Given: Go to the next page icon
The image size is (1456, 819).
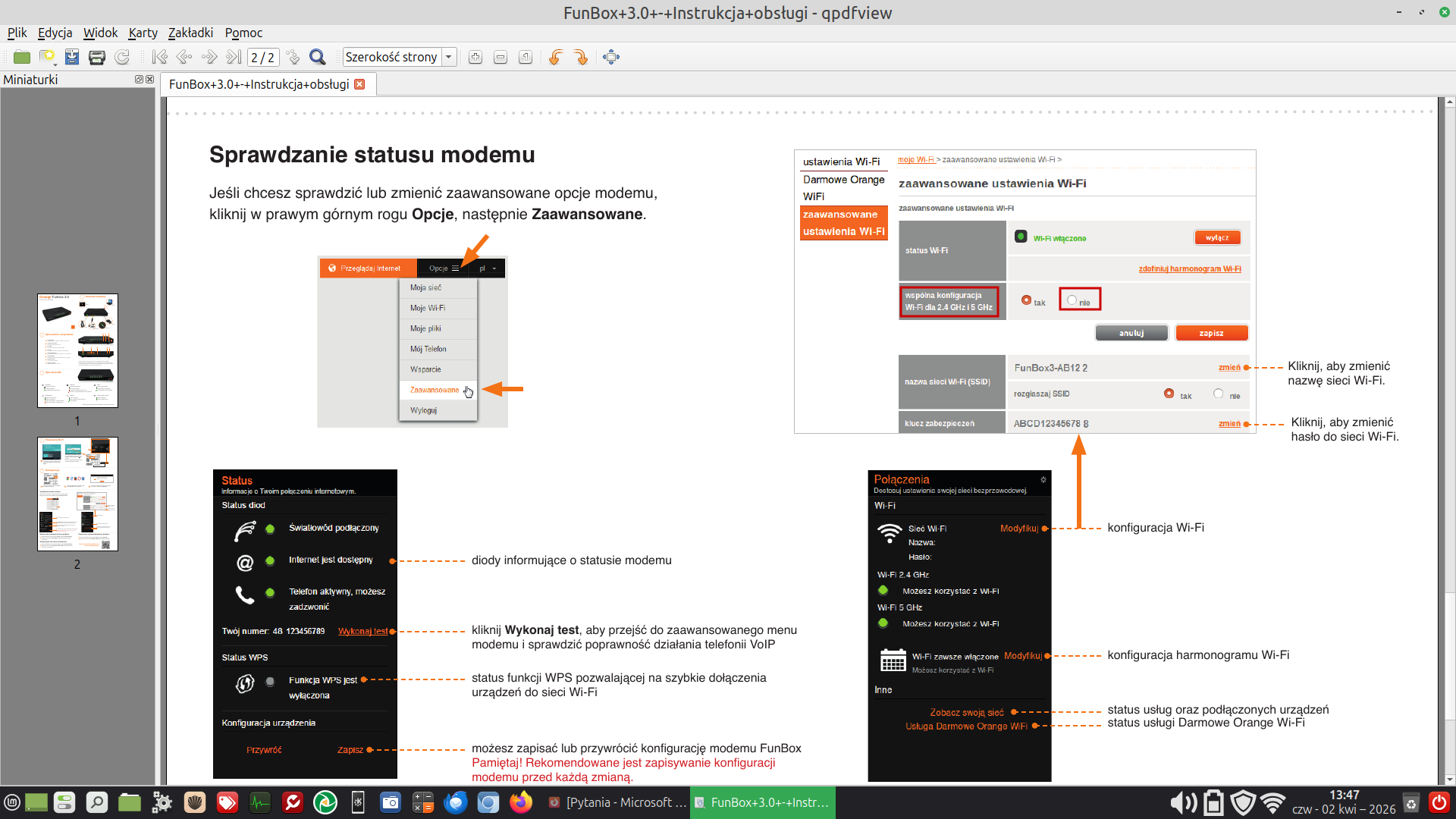Looking at the screenshot, I should click(x=209, y=58).
